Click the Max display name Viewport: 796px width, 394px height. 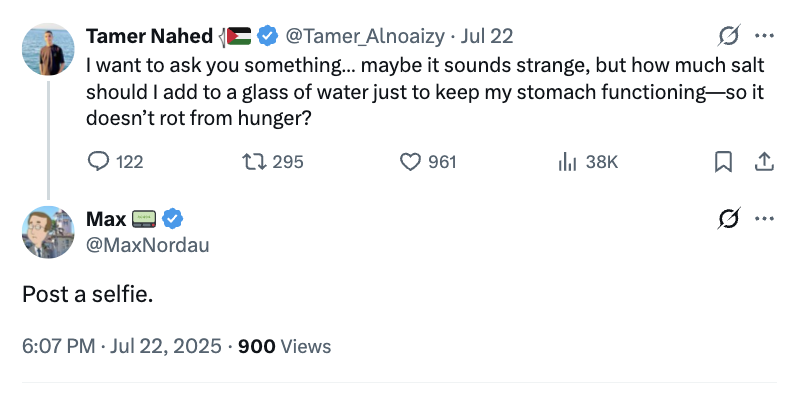click(106, 219)
